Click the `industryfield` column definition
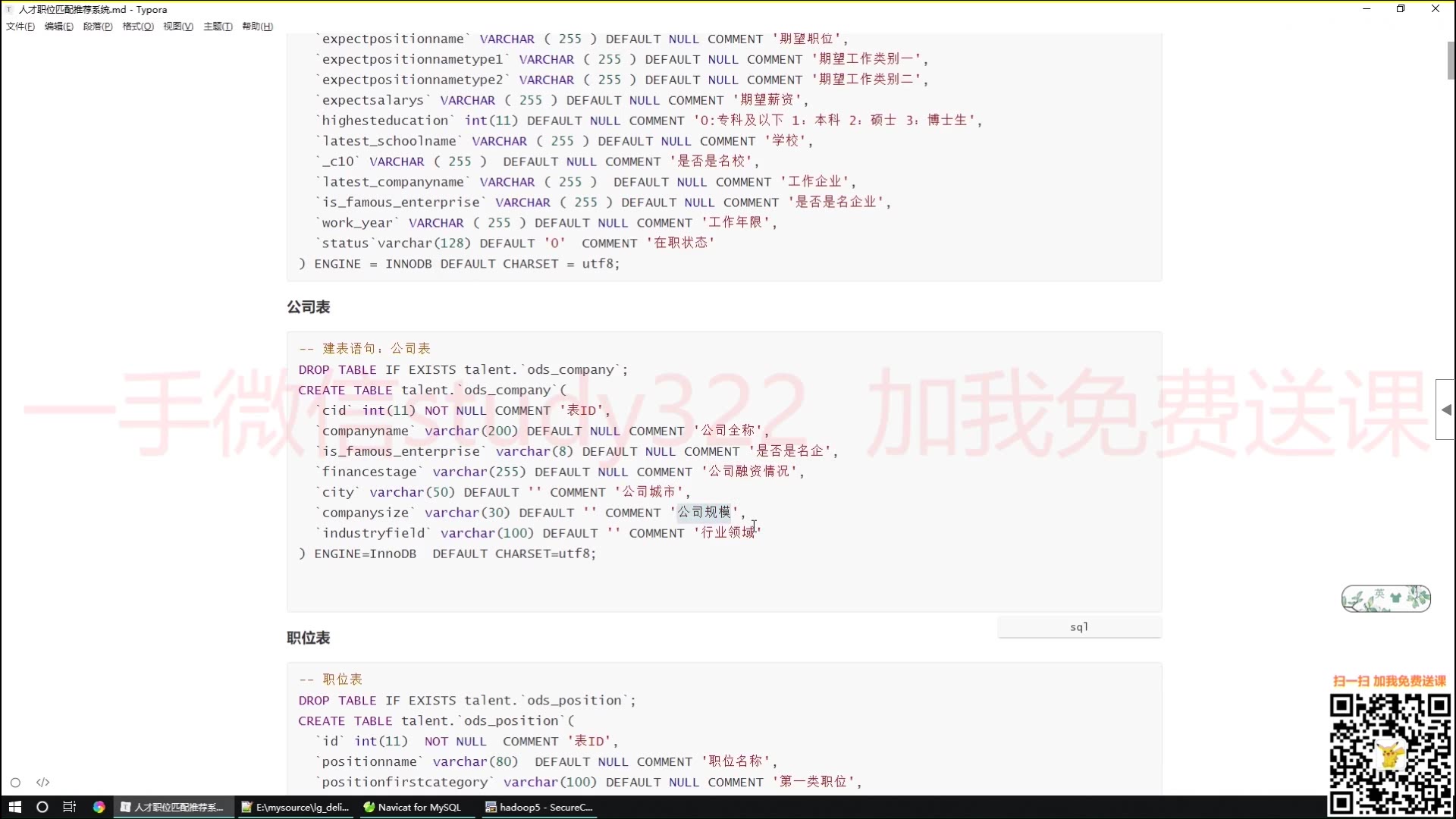Viewport: 1456px width, 819px height. 538,534
